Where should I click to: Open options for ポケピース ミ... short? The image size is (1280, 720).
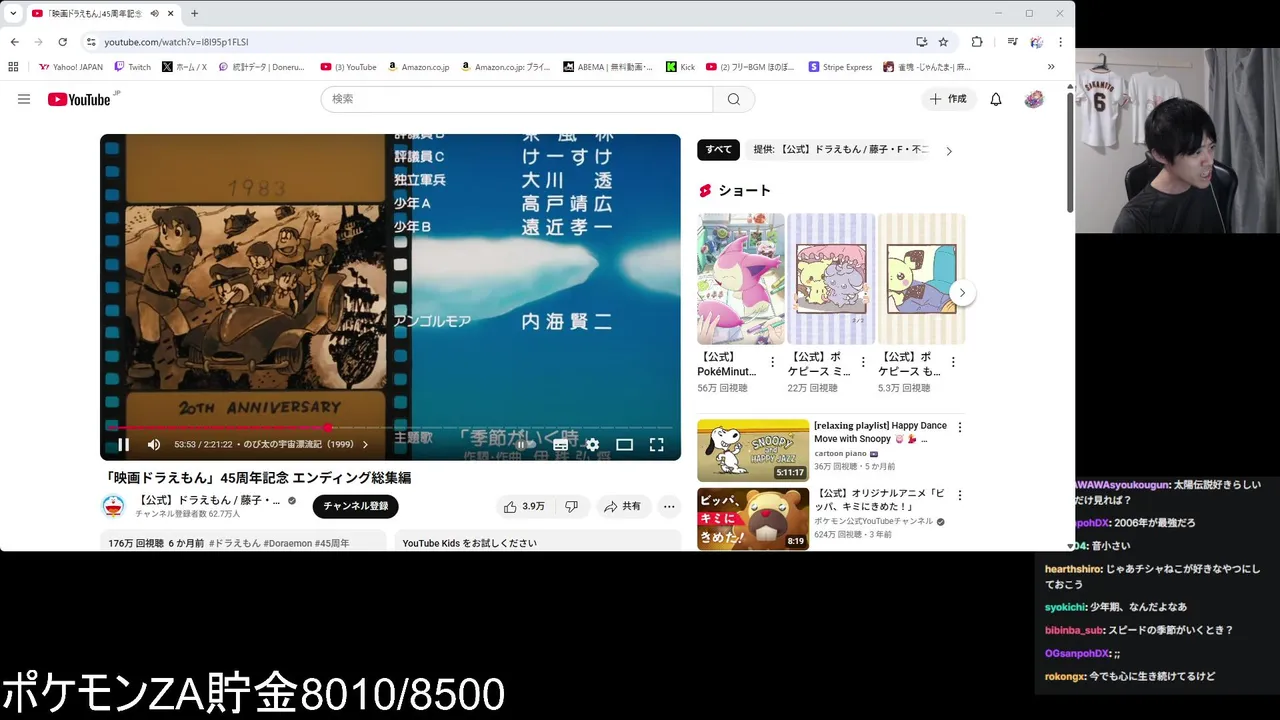coord(863,362)
